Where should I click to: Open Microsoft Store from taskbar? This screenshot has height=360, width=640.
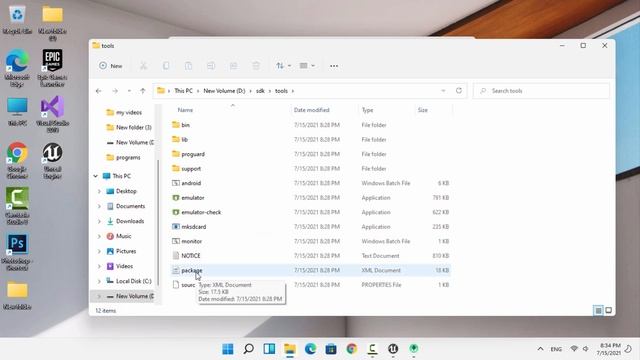point(331,349)
